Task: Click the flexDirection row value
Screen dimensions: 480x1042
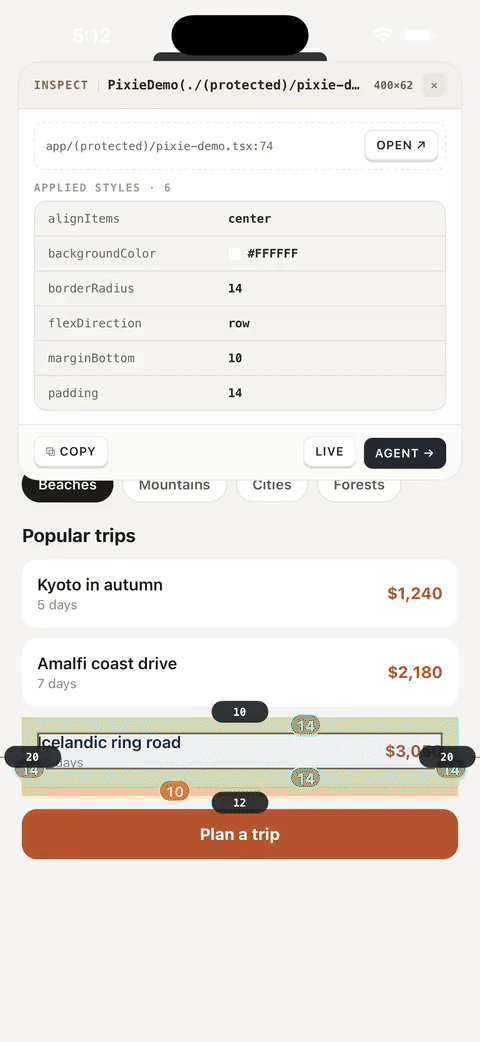Action: tap(239, 324)
